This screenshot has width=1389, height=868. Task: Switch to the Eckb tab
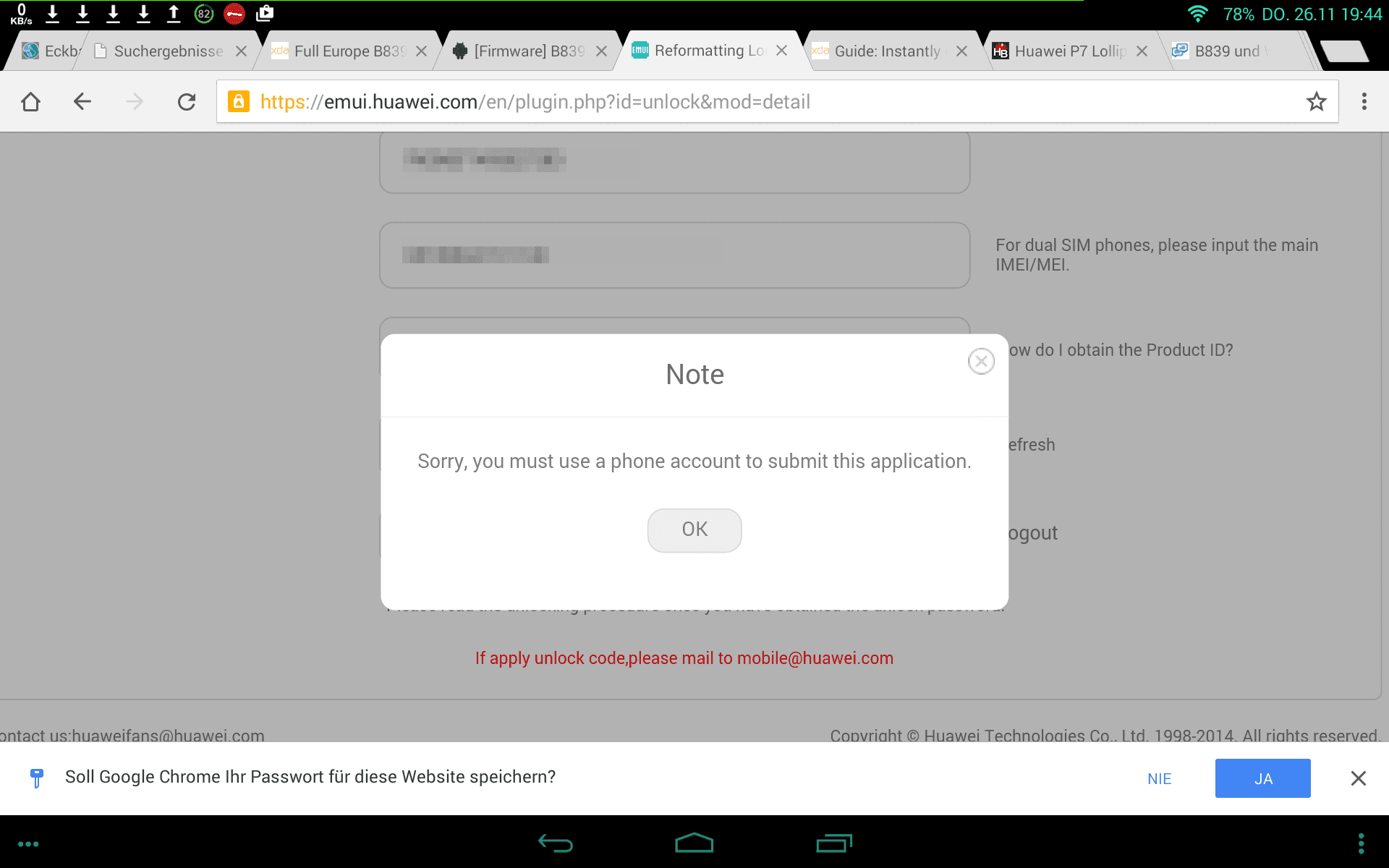tap(51, 51)
